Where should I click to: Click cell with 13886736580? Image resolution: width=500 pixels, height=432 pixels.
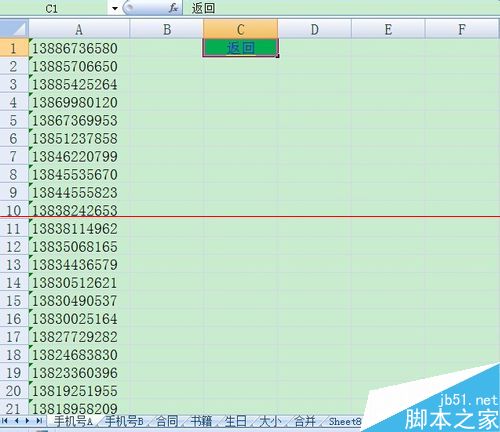click(x=79, y=48)
